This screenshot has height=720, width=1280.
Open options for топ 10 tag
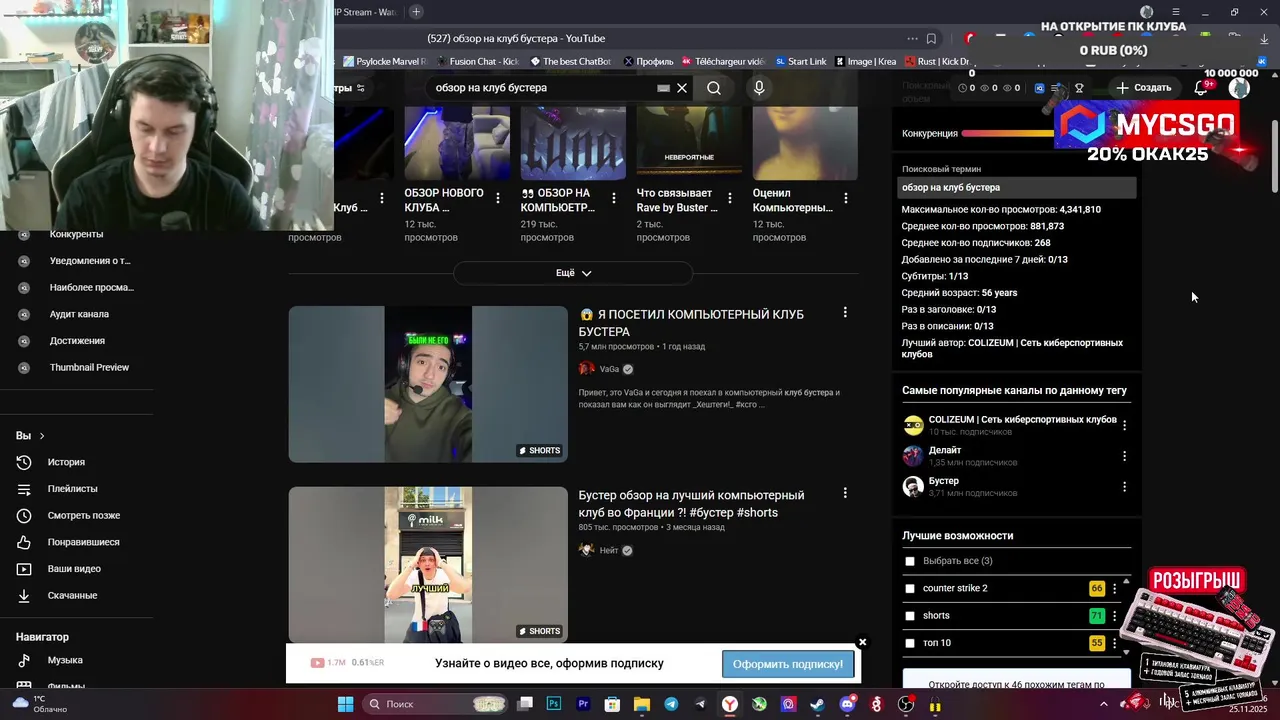tap(1114, 643)
